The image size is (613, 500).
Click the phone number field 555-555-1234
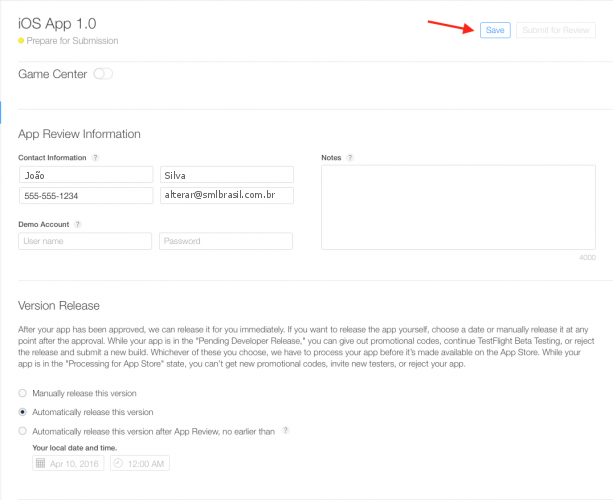tap(84, 195)
